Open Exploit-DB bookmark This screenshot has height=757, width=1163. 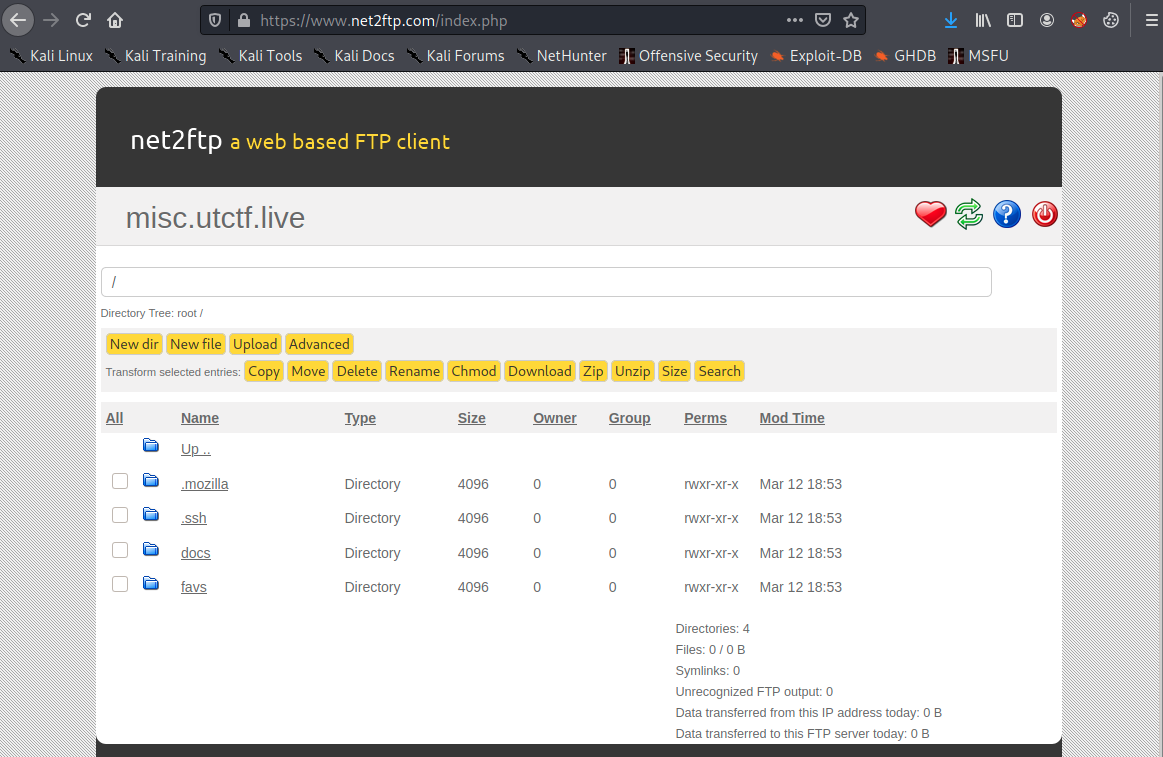tap(816, 56)
